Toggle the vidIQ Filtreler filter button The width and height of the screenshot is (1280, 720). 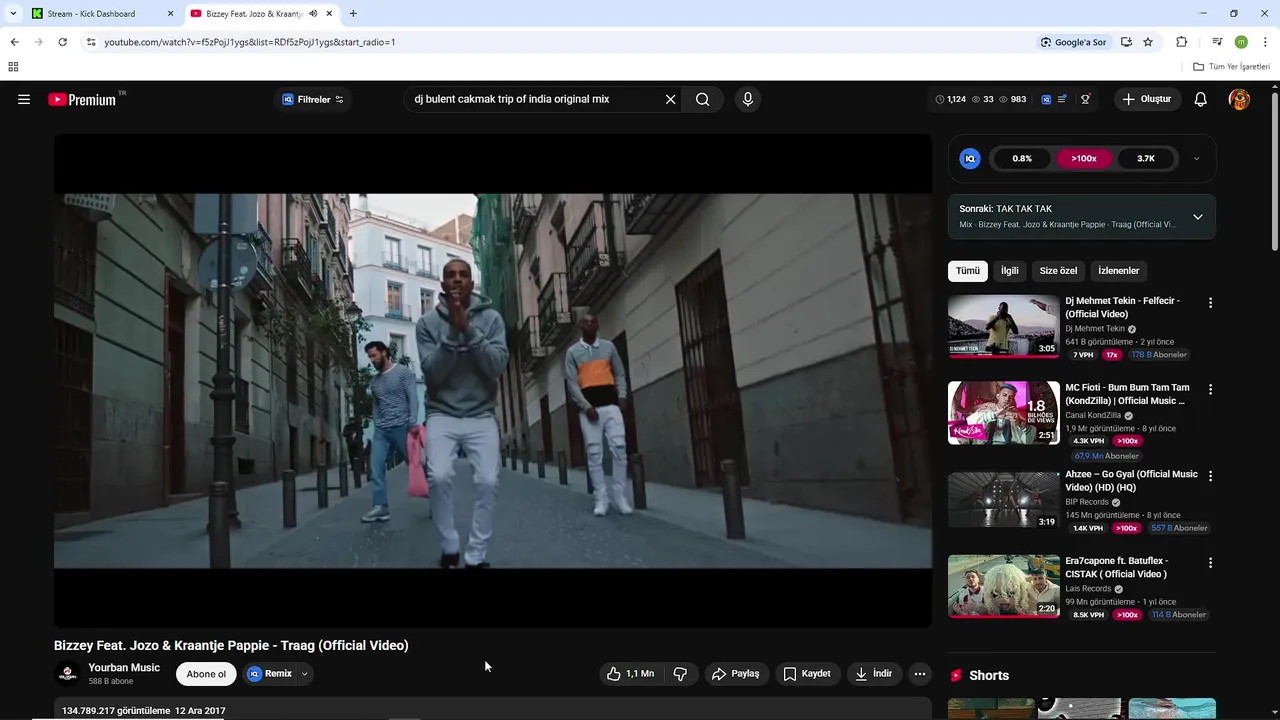coord(313,99)
